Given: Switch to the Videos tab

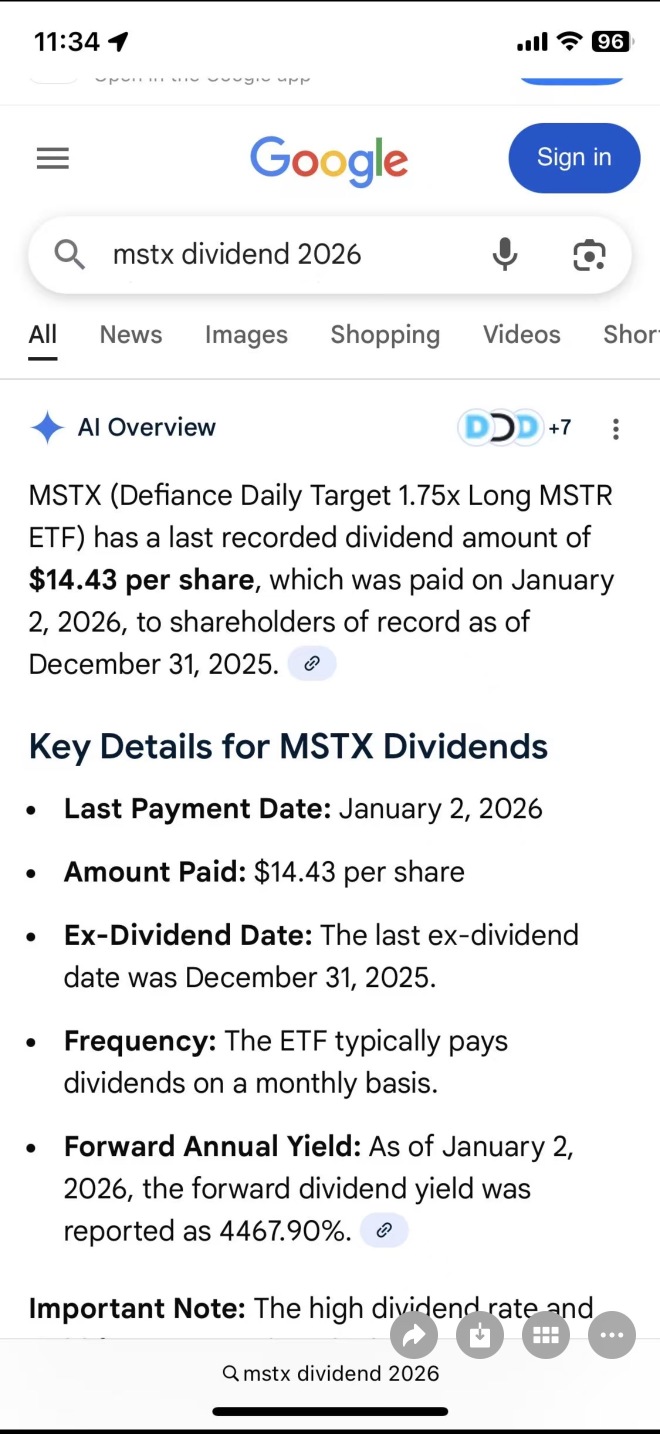Looking at the screenshot, I should pos(522,335).
